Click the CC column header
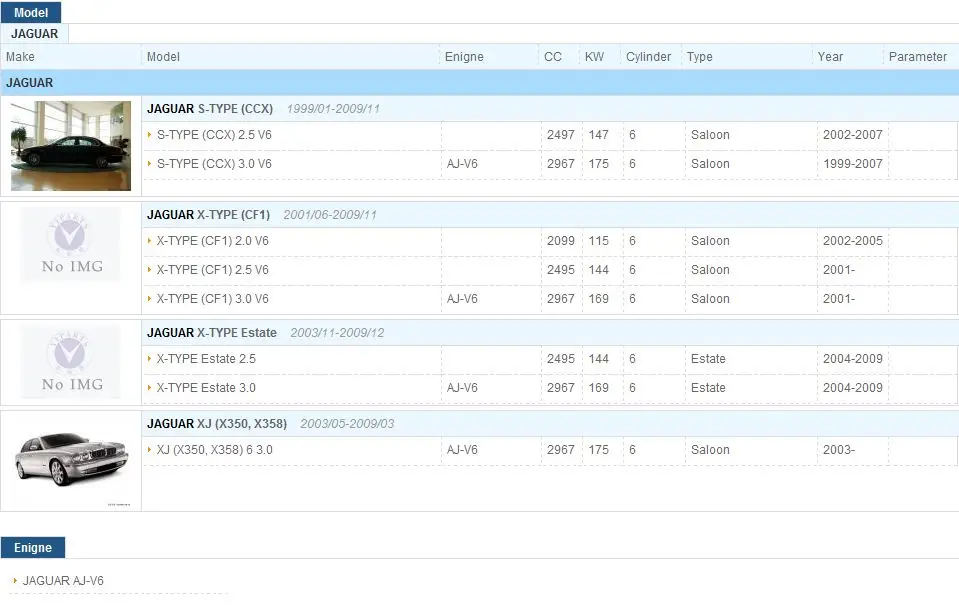This screenshot has height=616, width=959. 553,57
